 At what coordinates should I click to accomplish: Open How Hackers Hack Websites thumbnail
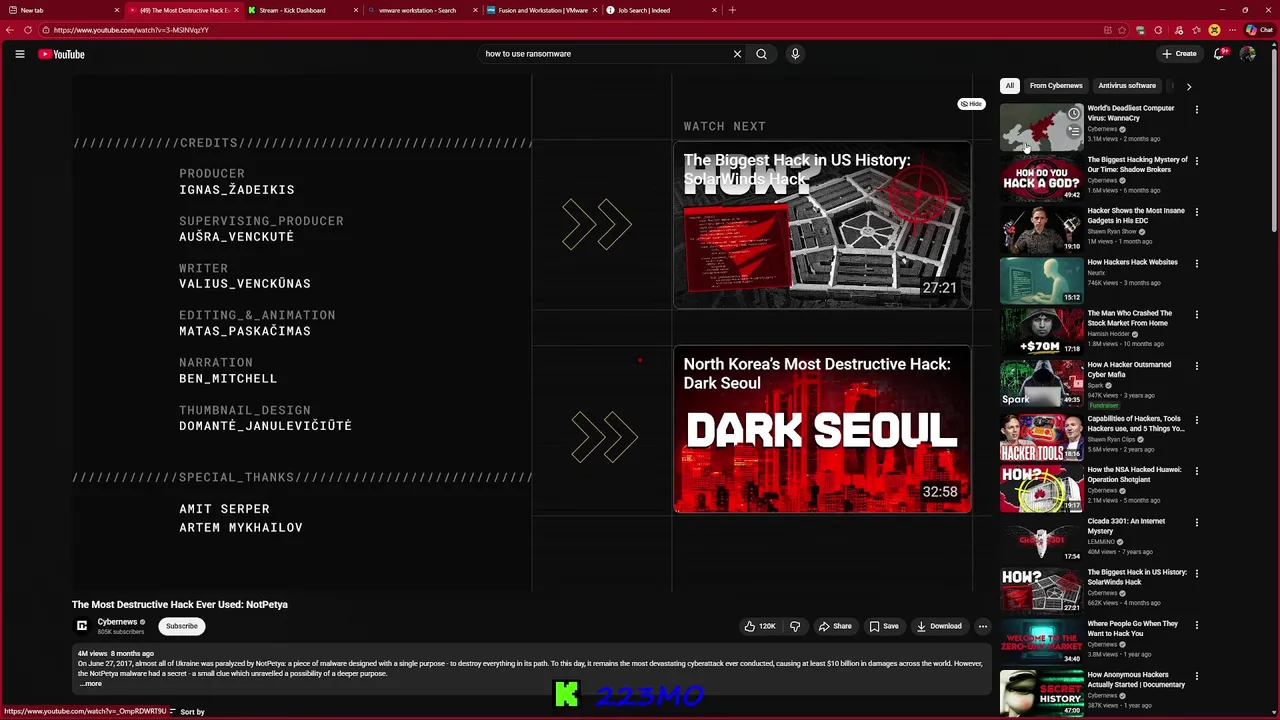point(1042,280)
